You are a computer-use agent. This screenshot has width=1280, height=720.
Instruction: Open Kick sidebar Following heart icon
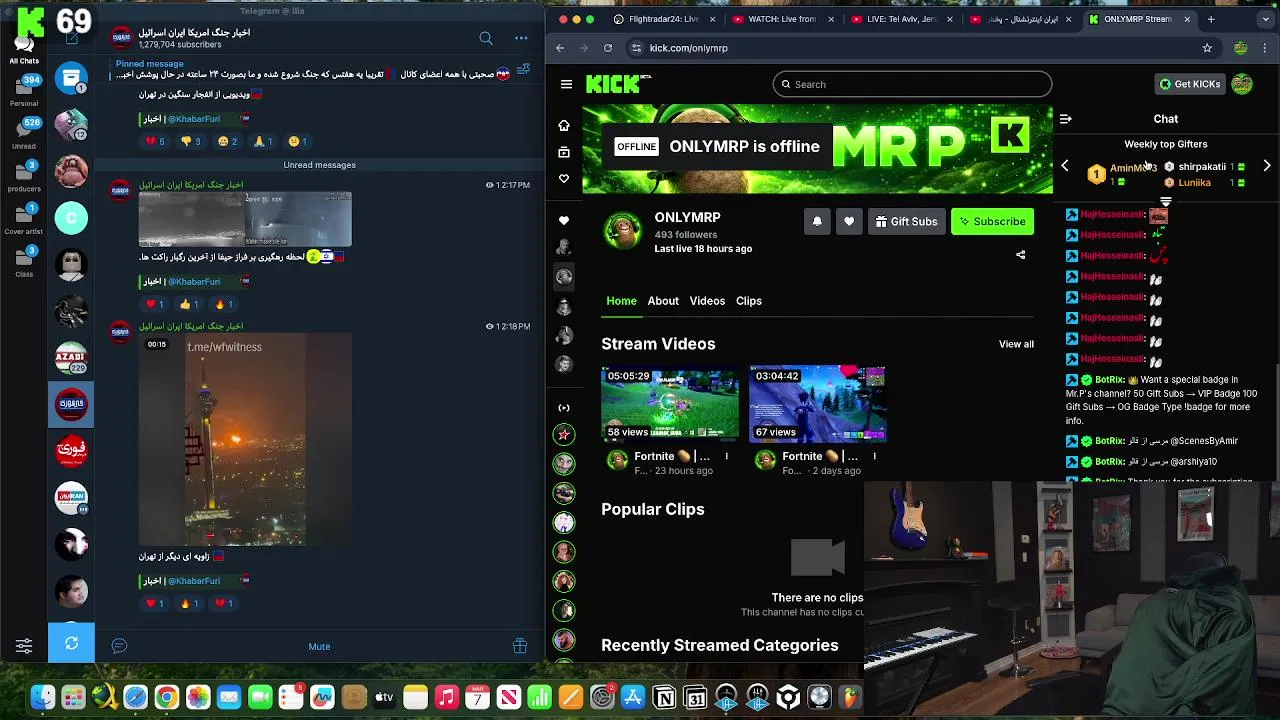tap(564, 178)
